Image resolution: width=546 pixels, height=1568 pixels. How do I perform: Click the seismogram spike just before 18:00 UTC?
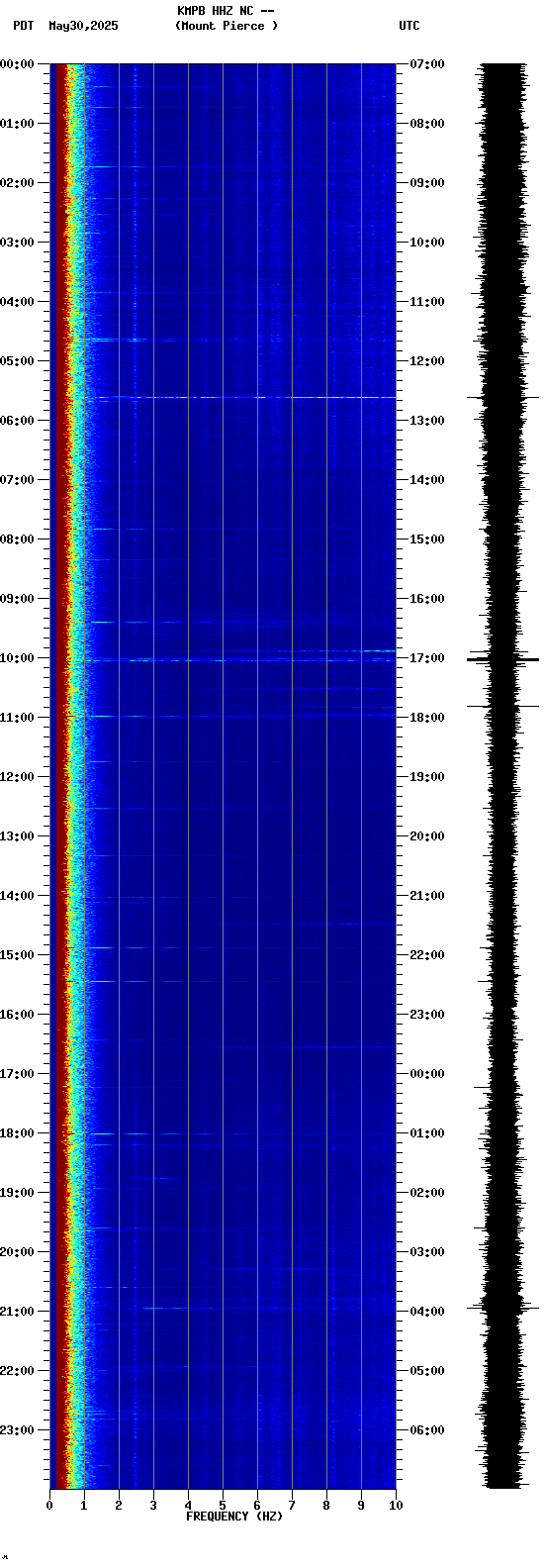[502, 706]
